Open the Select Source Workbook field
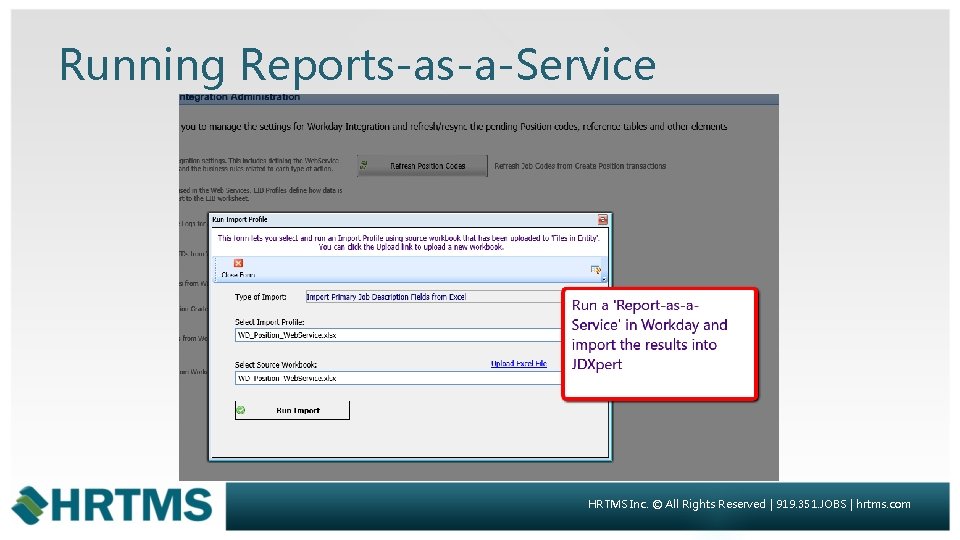960x540 pixels. pos(398,378)
